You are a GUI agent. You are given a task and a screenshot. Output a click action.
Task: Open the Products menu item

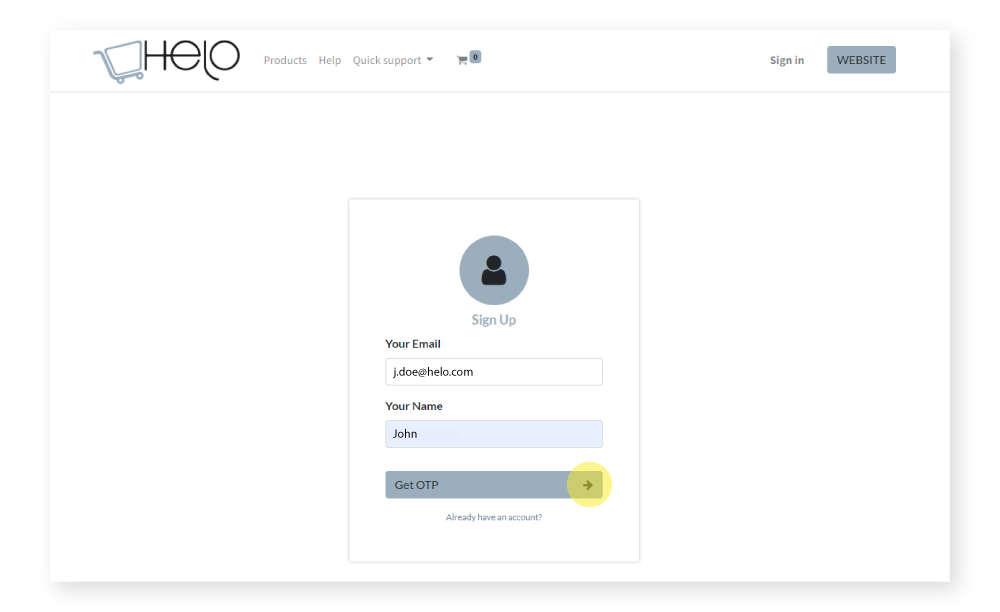click(x=285, y=61)
